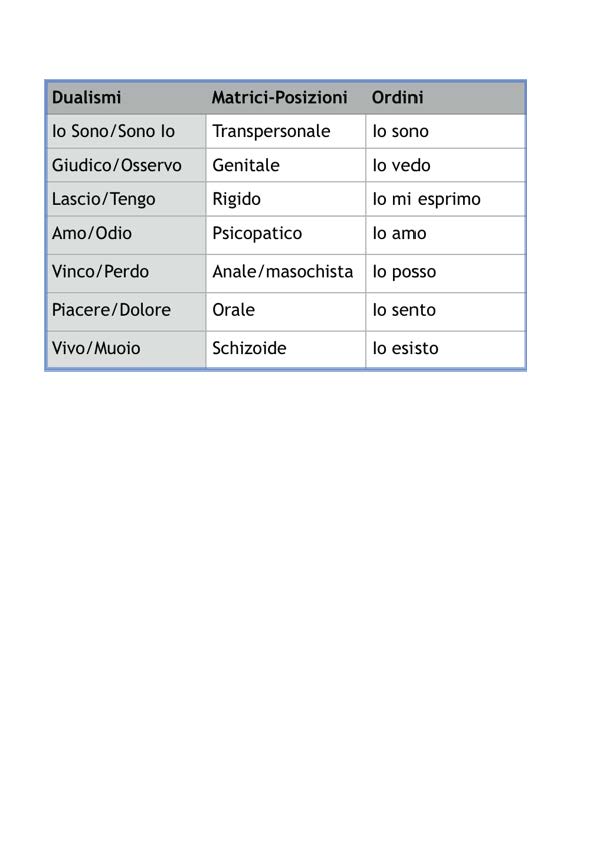
Task: Click the Genitale cell
Action: click(x=286, y=165)
